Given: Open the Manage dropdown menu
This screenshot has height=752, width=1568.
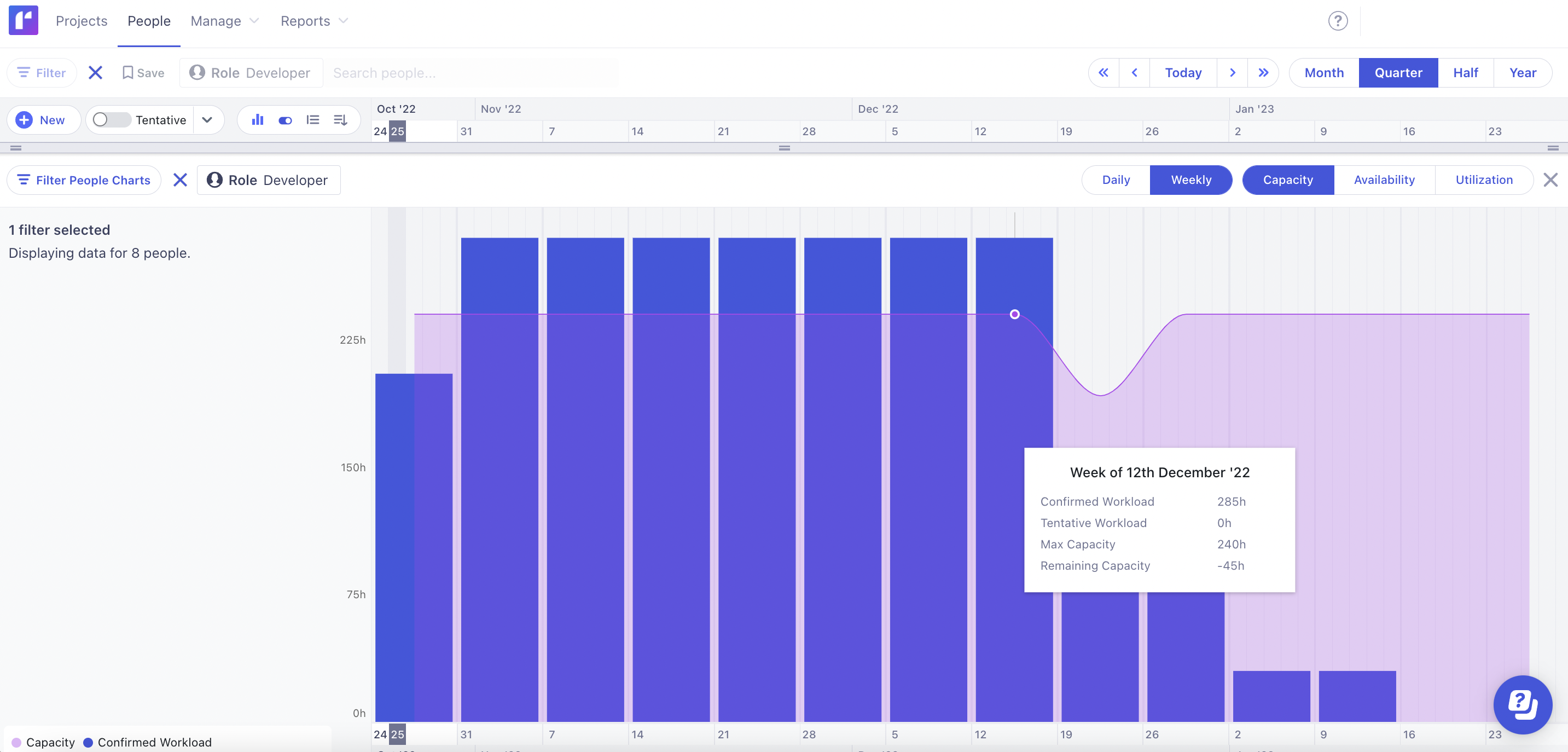Looking at the screenshot, I should (x=224, y=21).
